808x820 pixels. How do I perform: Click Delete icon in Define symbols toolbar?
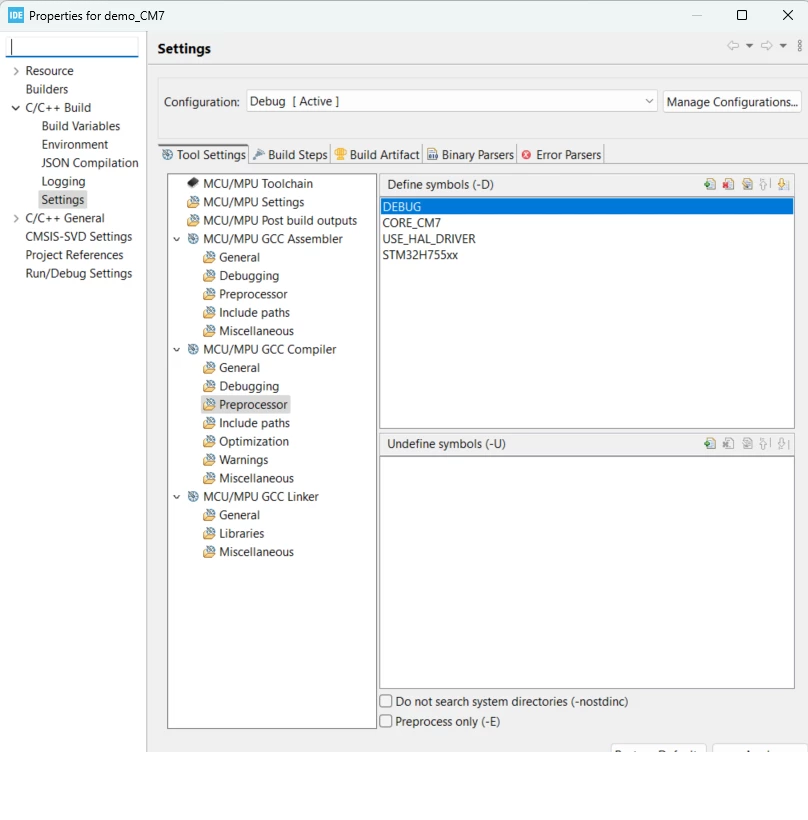[728, 184]
